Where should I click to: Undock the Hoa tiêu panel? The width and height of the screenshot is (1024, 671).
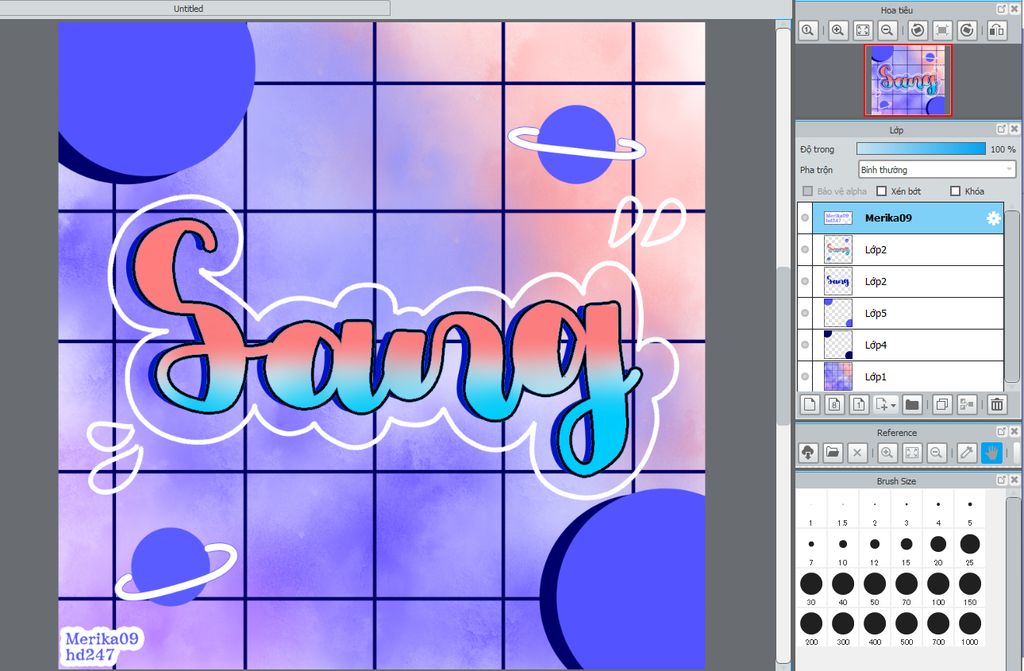[x=1002, y=9]
